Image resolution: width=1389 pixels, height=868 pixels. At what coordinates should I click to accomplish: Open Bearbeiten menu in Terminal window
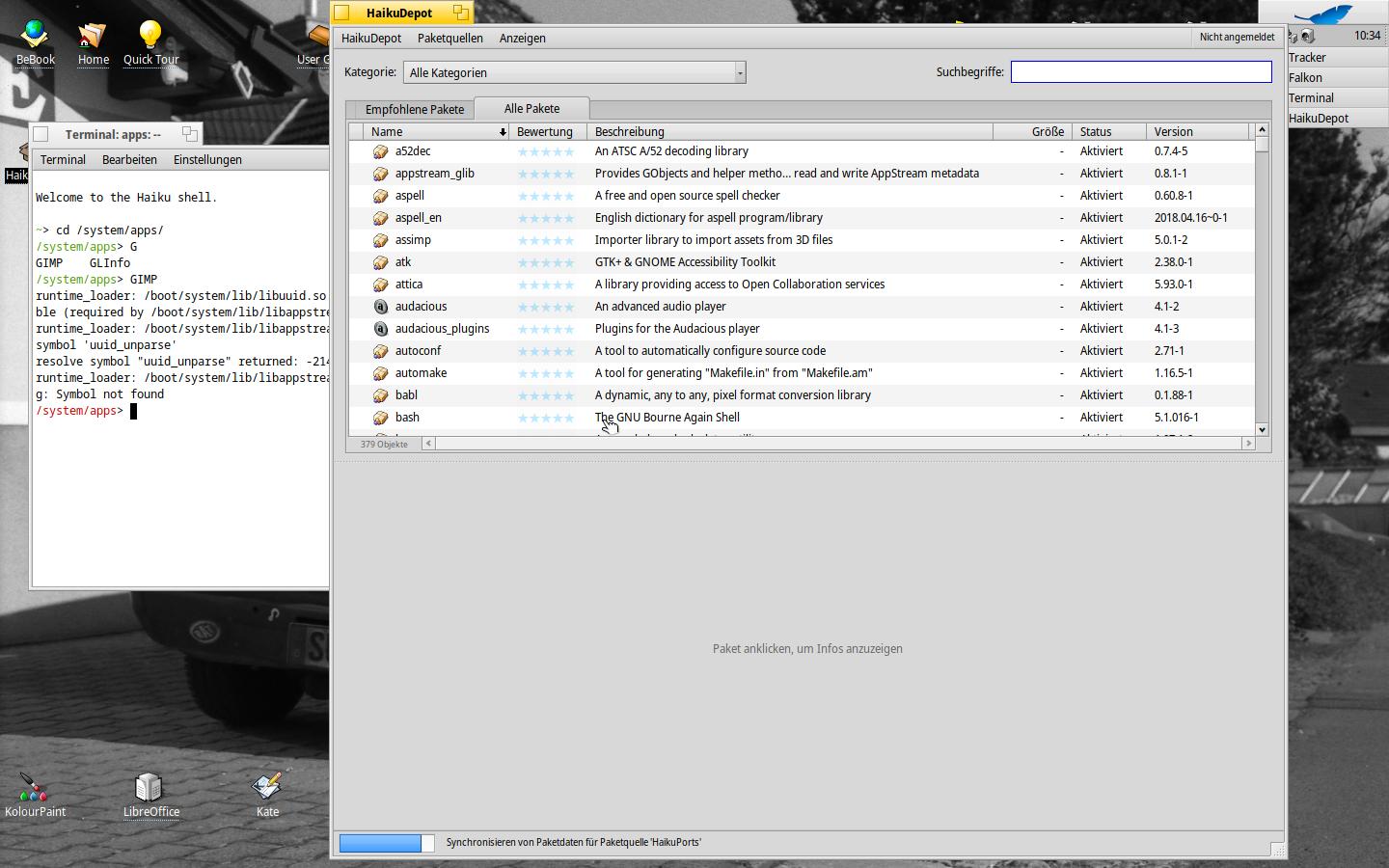point(129,159)
